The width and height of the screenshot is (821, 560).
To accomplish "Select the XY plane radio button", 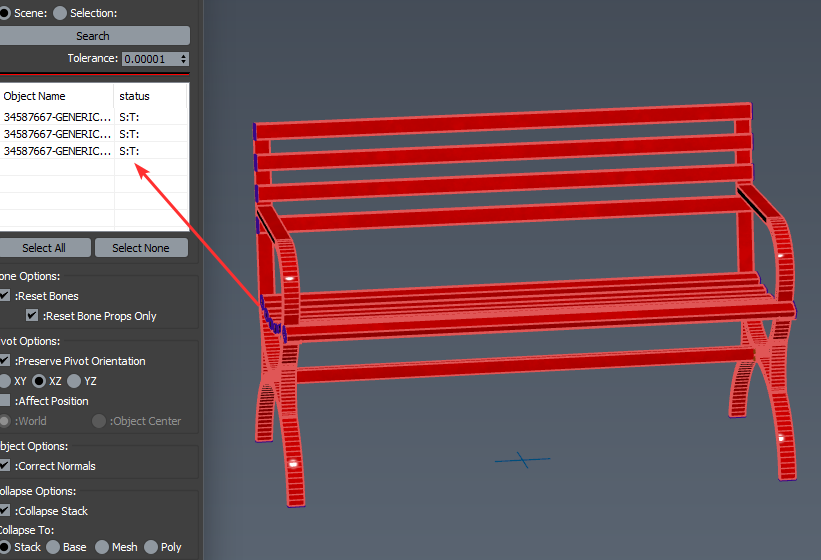I will pos(5,381).
